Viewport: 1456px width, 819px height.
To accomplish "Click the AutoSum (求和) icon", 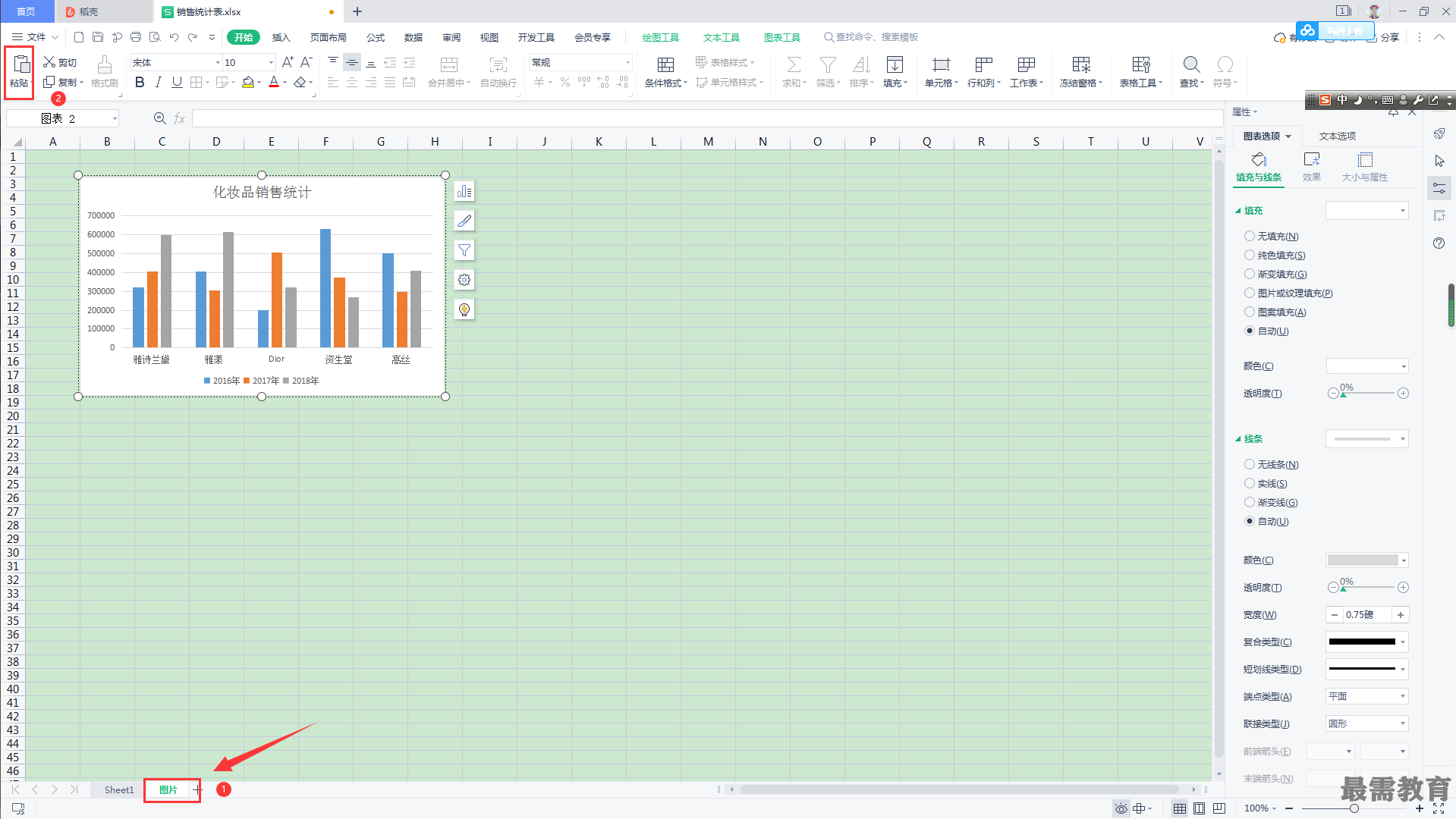I will [794, 64].
